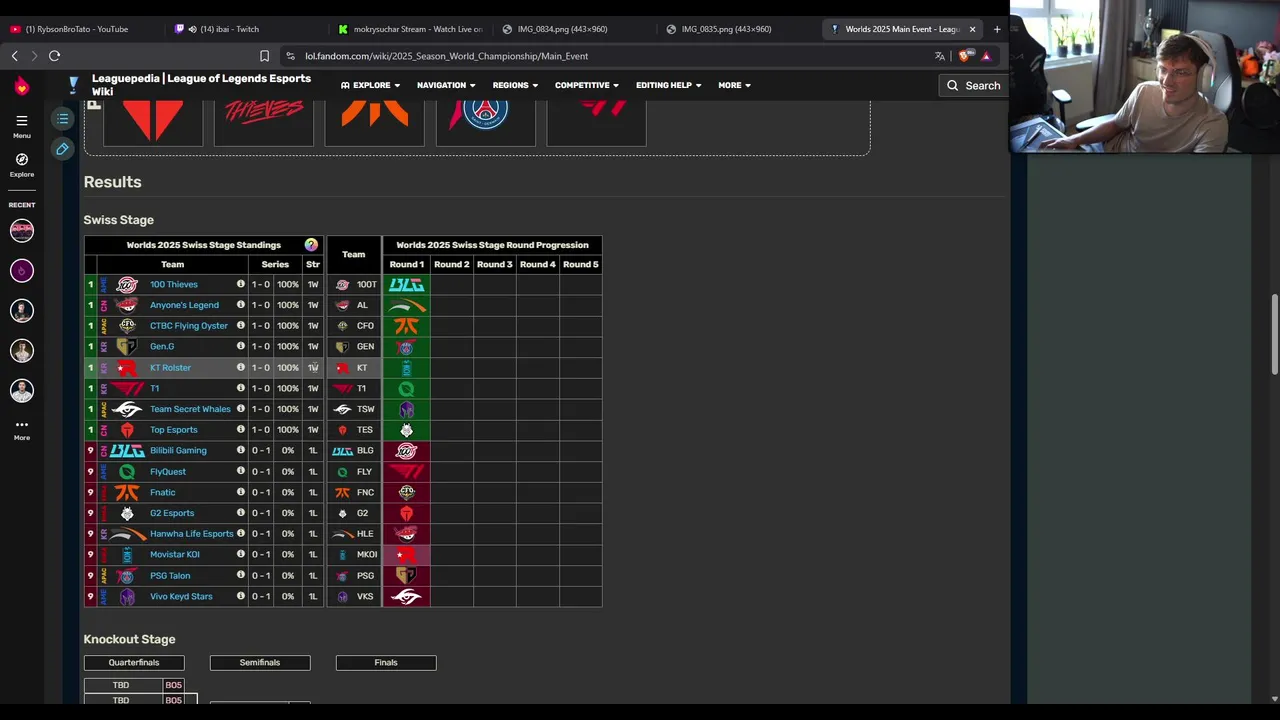Click the Fandom flame logo
The height and width of the screenshot is (720, 1280).
pyautogui.click(x=22, y=87)
